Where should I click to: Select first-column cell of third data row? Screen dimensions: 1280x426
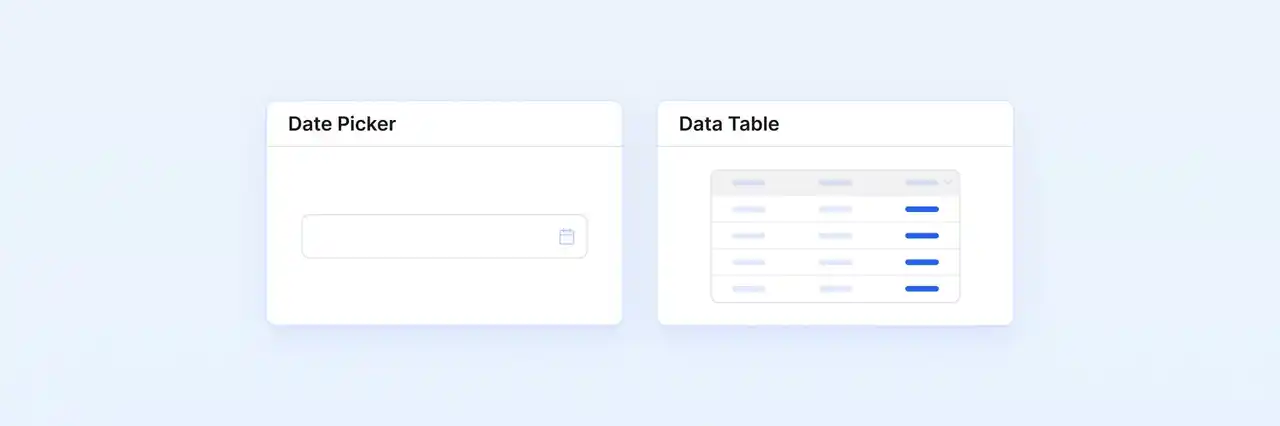pos(748,262)
